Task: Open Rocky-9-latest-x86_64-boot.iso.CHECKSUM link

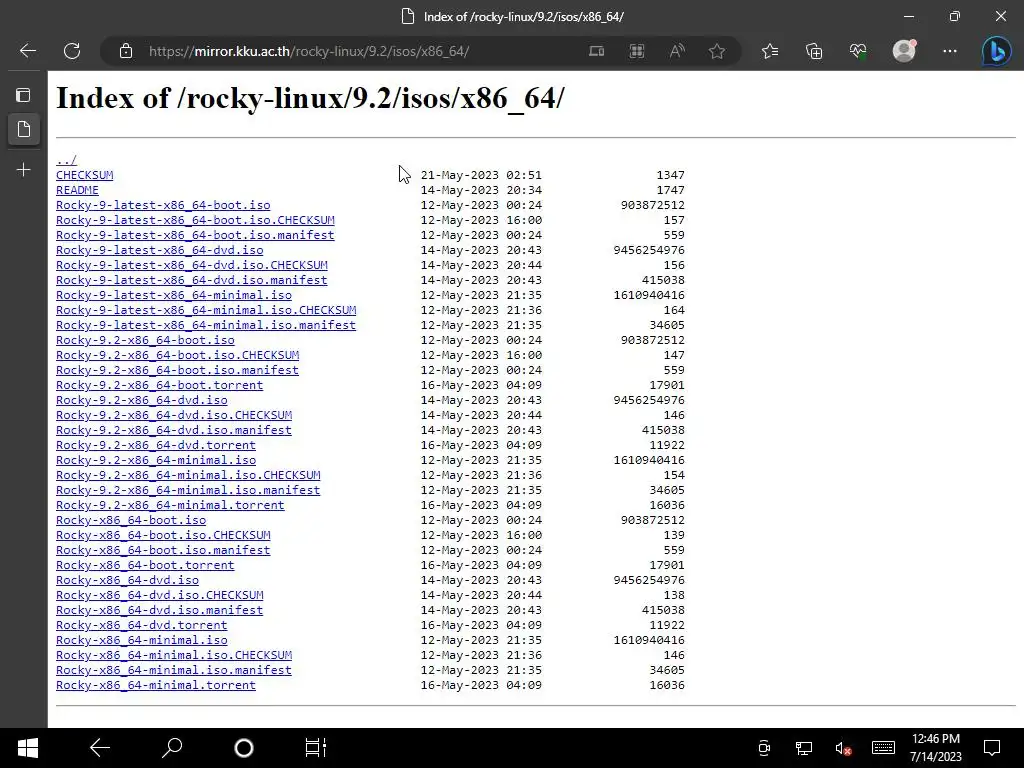Action: tap(195, 220)
